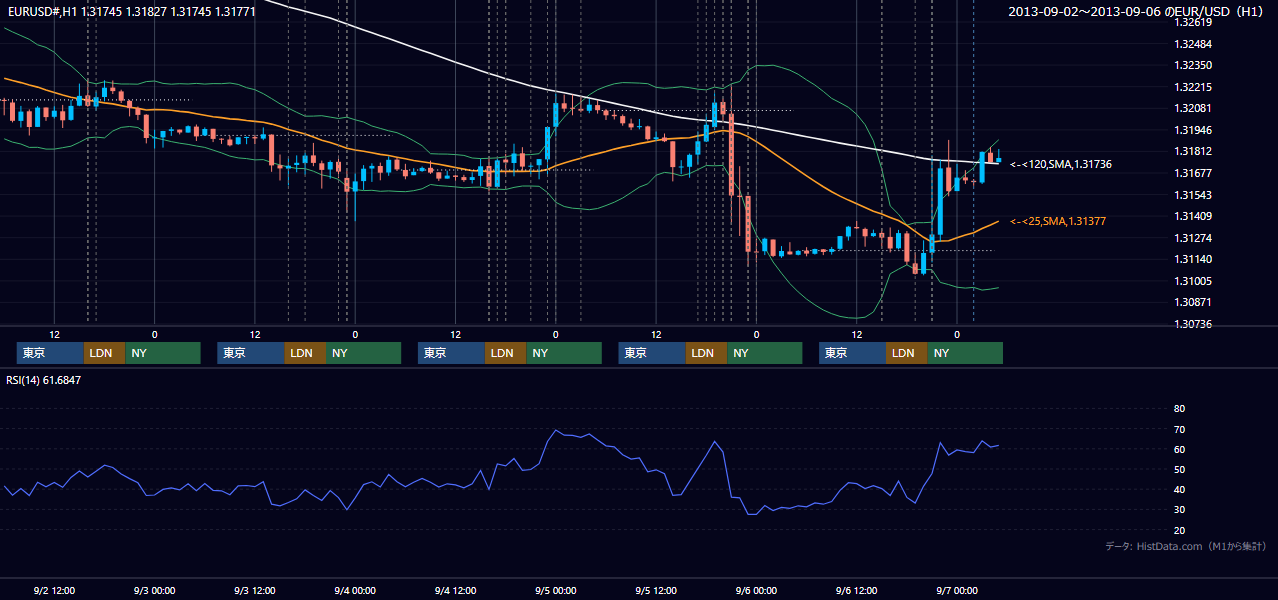Screen dimensions: 1278x600
Task: Click the first NY session block
Action: pyautogui.click(x=163, y=353)
